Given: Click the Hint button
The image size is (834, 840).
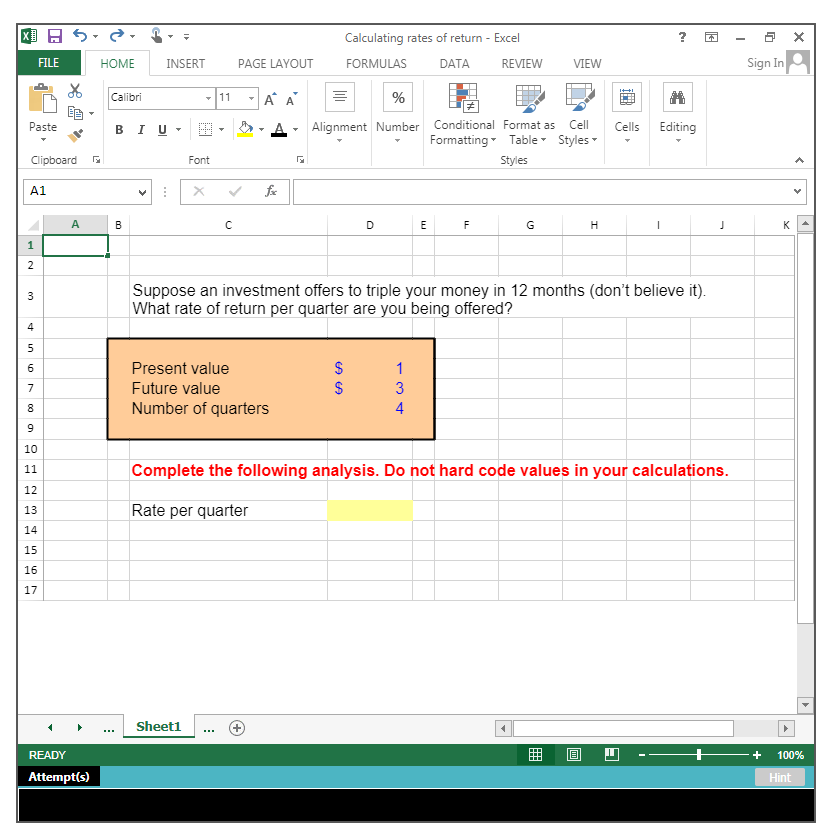Looking at the screenshot, I should [779, 776].
